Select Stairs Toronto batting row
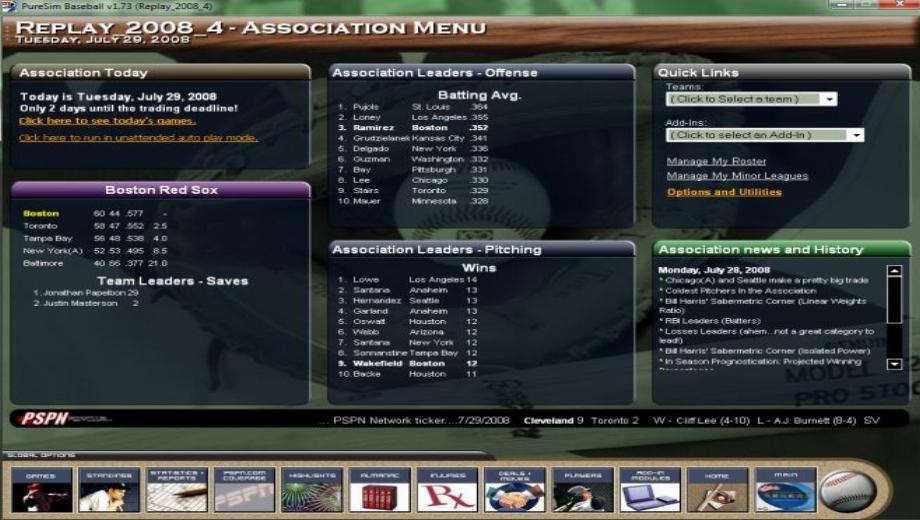The height and width of the screenshot is (520, 920). (413, 191)
